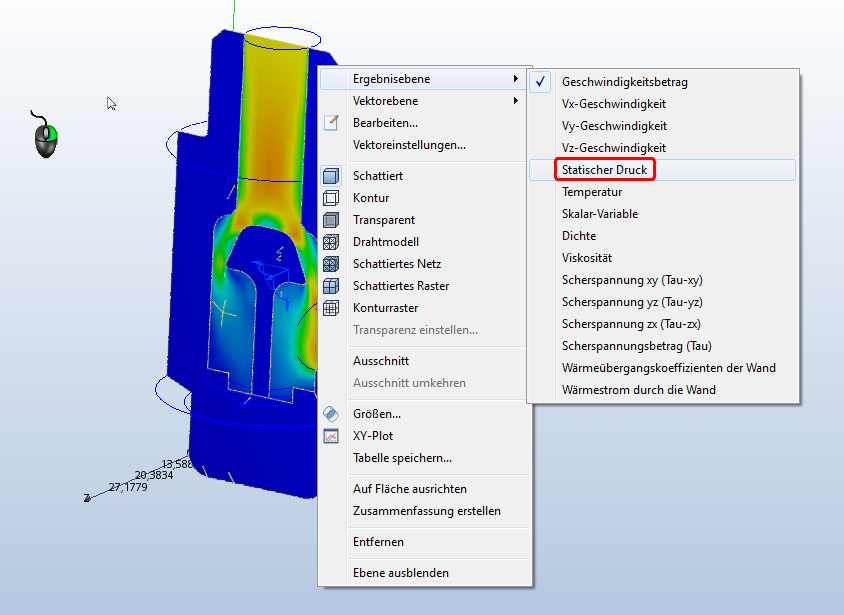Image resolution: width=844 pixels, height=615 pixels.
Task: Select Scherspannung yz (Tau-yz)
Action: (x=663, y=302)
